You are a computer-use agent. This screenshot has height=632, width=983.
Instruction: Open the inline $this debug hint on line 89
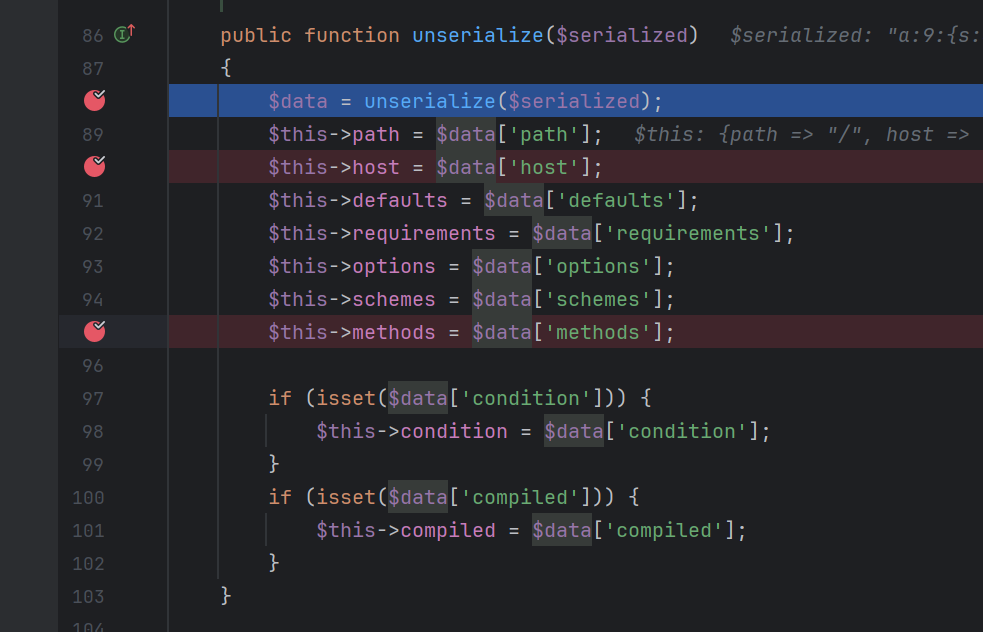[801, 134]
